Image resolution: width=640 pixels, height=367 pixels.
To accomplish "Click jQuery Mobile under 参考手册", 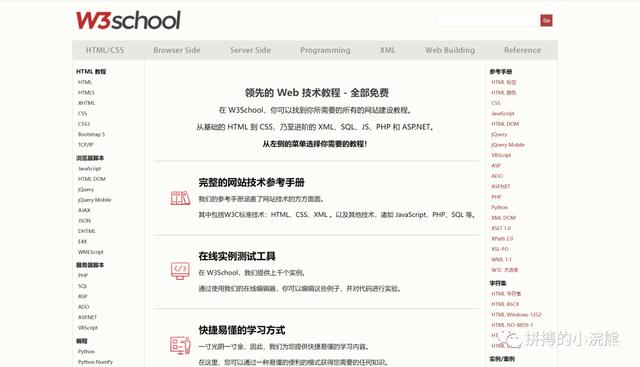I will (508, 145).
